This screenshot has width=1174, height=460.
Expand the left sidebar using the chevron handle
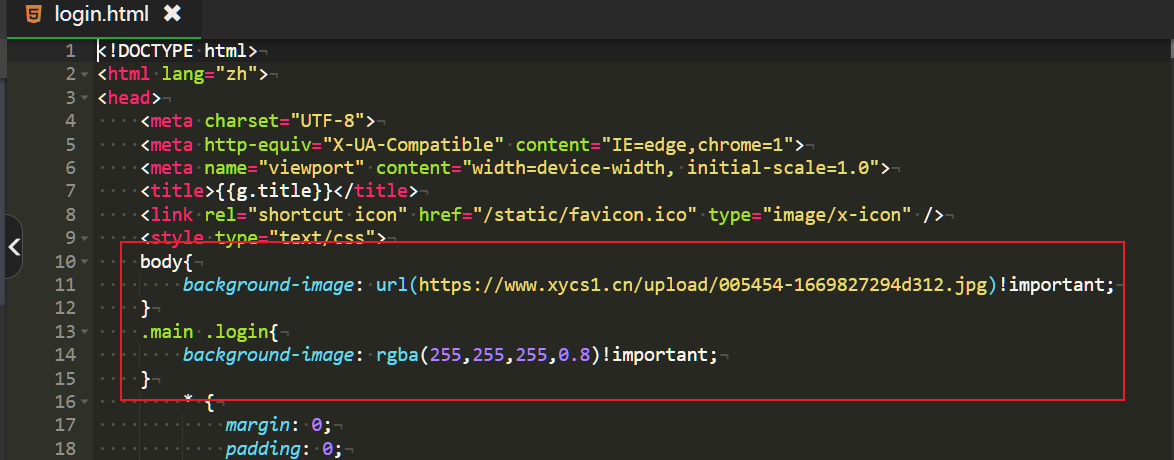(x=13, y=246)
